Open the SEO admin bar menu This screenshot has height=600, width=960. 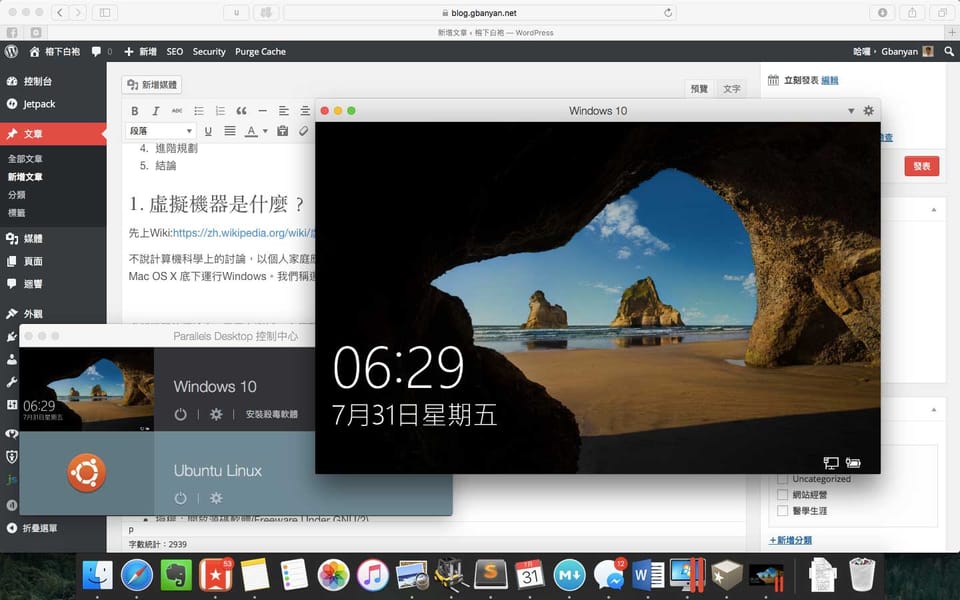pyautogui.click(x=174, y=51)
